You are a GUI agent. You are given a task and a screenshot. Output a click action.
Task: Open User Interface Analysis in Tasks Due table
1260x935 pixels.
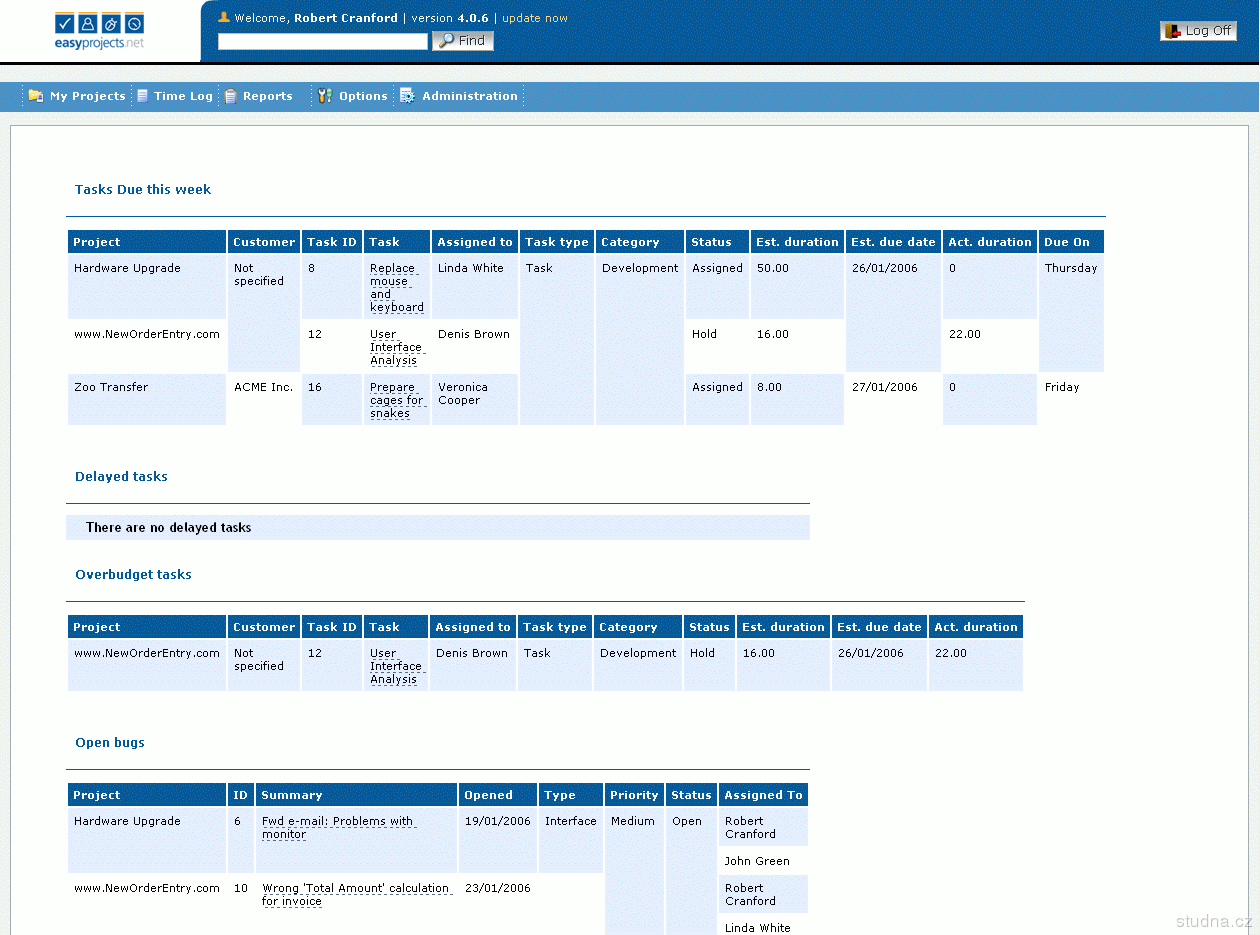click(397, 347)
